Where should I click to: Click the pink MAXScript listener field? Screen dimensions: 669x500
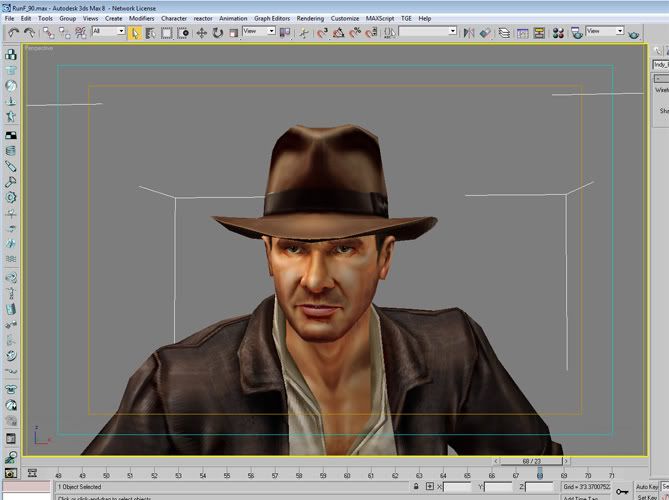click(x=27, y=486)
